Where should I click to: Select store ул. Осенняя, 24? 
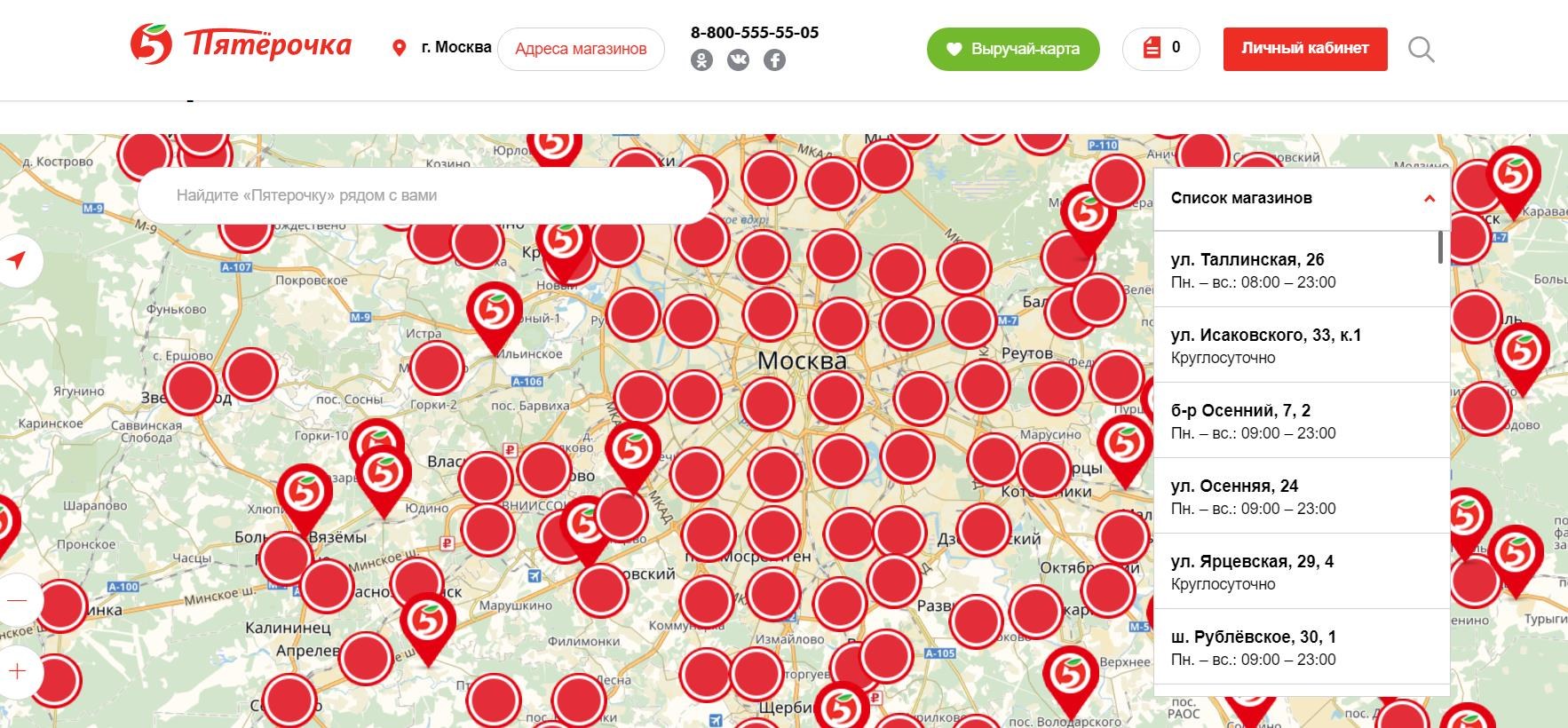pyautogui.click(x=1302, y=496)
